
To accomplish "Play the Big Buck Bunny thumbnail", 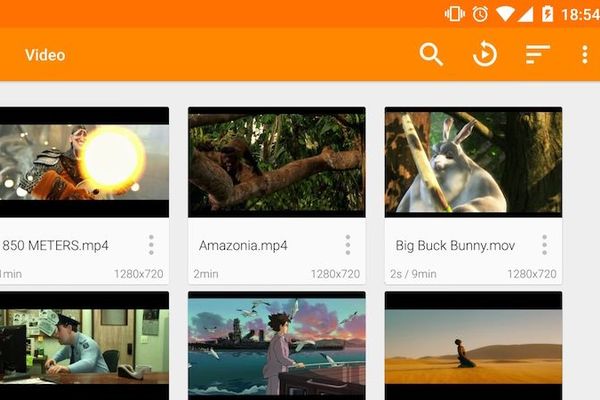I will (473, 162).
